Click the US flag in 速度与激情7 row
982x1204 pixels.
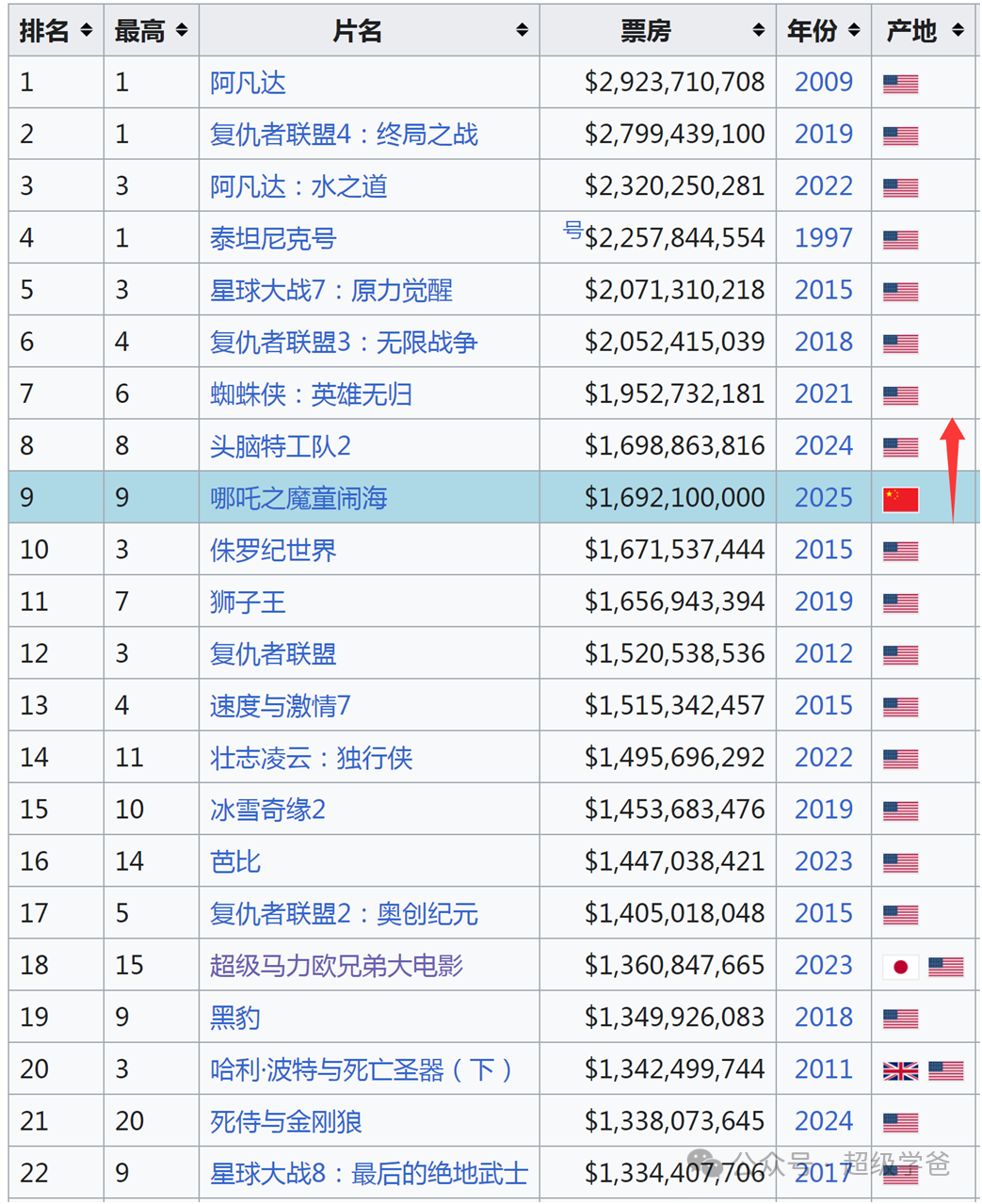click(x=901, y=707)
